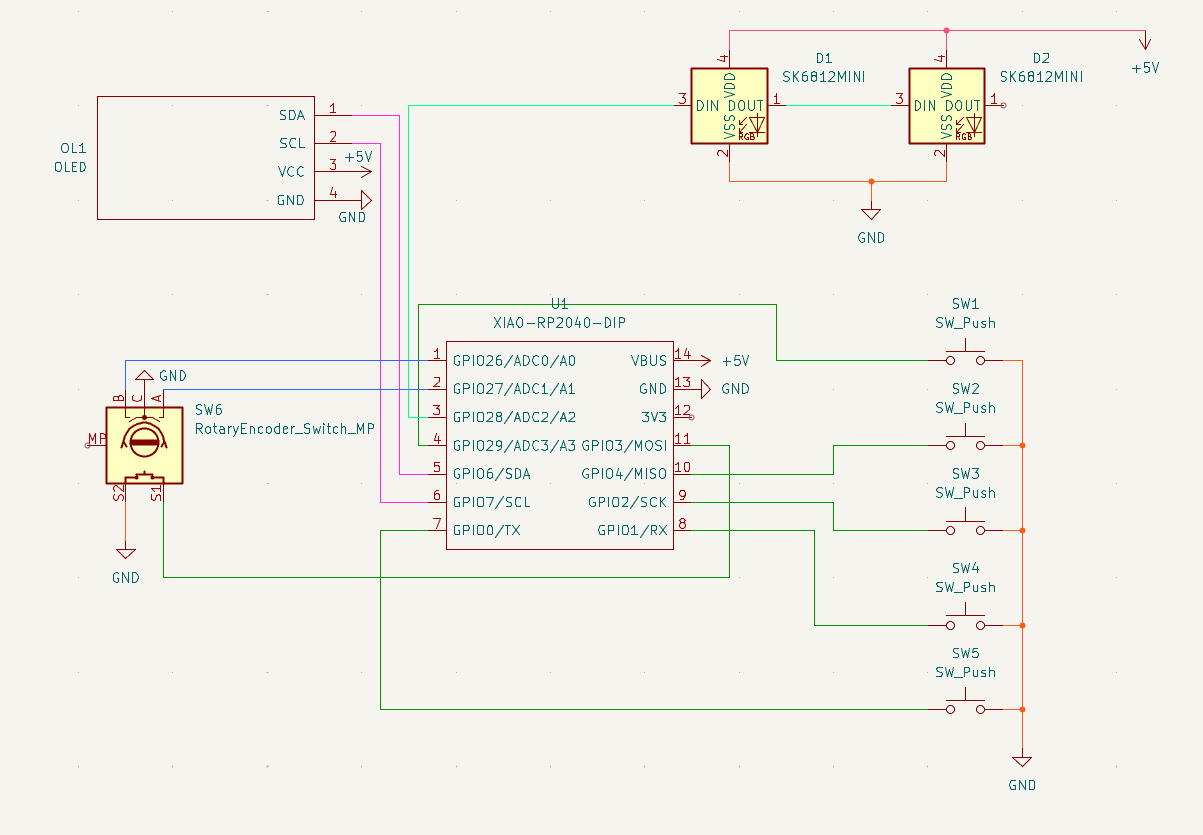This screenshot has width=1203, height=835.
Task: Click the SW6 reference label
Action: 209,409
